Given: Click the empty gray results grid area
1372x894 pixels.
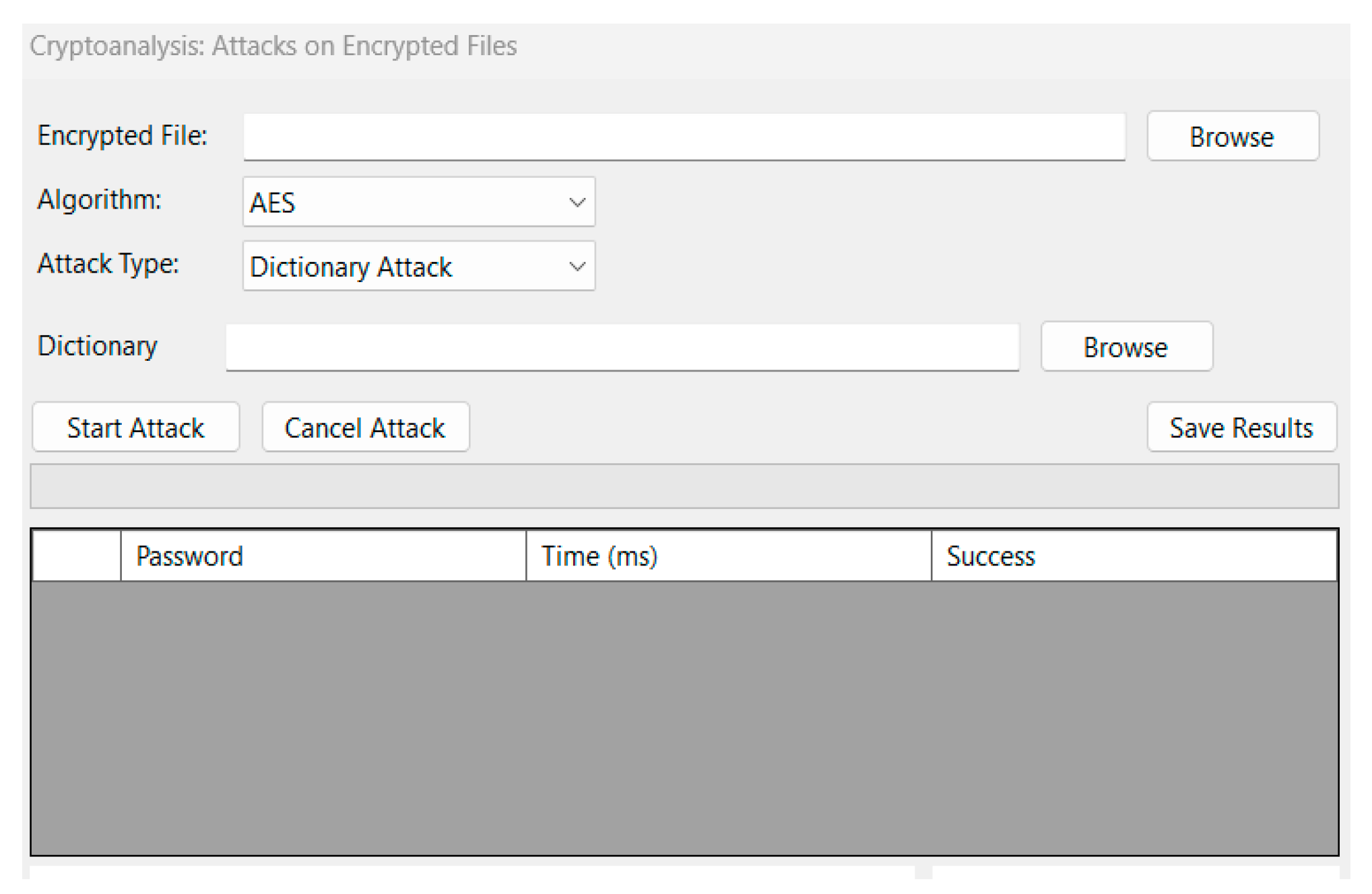Looking at the screenshot, I should (684, 717).
